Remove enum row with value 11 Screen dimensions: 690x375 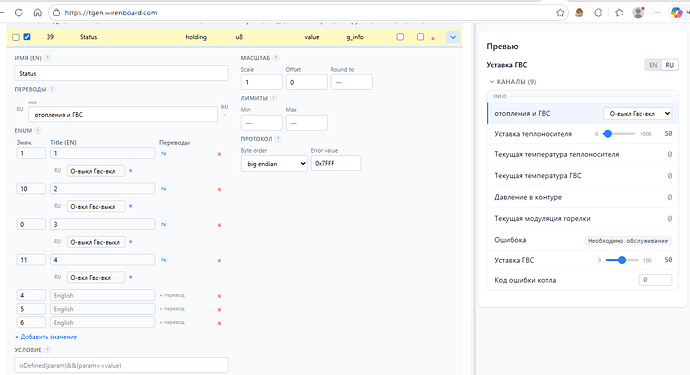(x=219, y=261)
